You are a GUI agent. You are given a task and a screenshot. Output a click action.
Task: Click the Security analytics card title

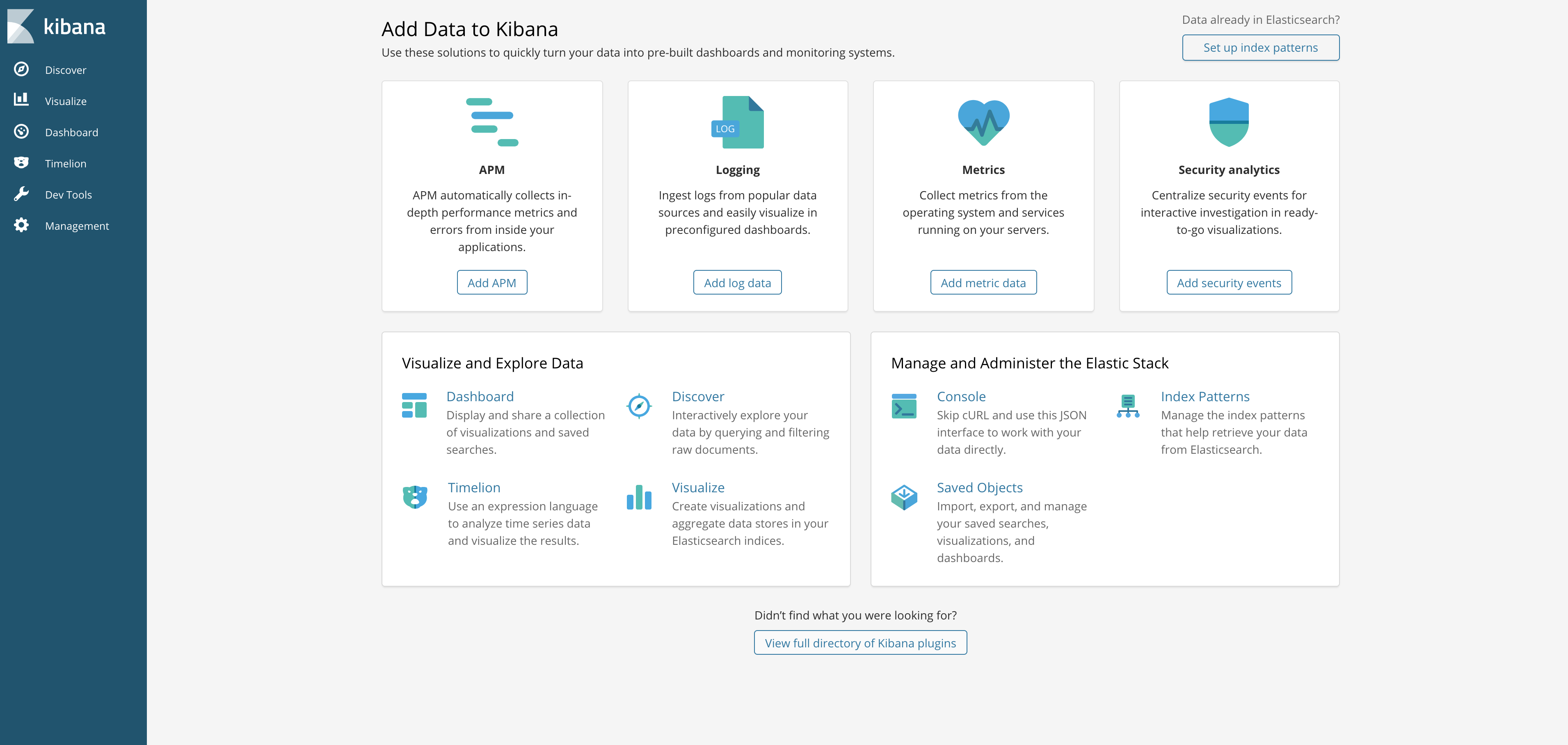click(x=1228, y=170)
